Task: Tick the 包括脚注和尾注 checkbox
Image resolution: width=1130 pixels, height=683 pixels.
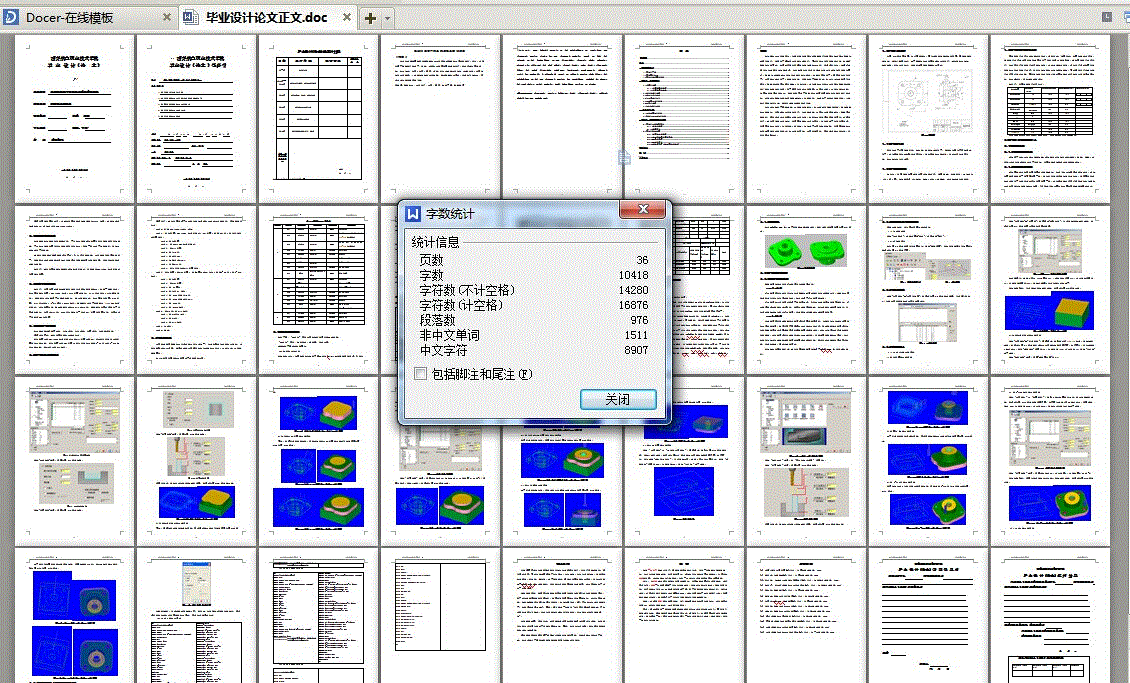Action: coord(421,374)
